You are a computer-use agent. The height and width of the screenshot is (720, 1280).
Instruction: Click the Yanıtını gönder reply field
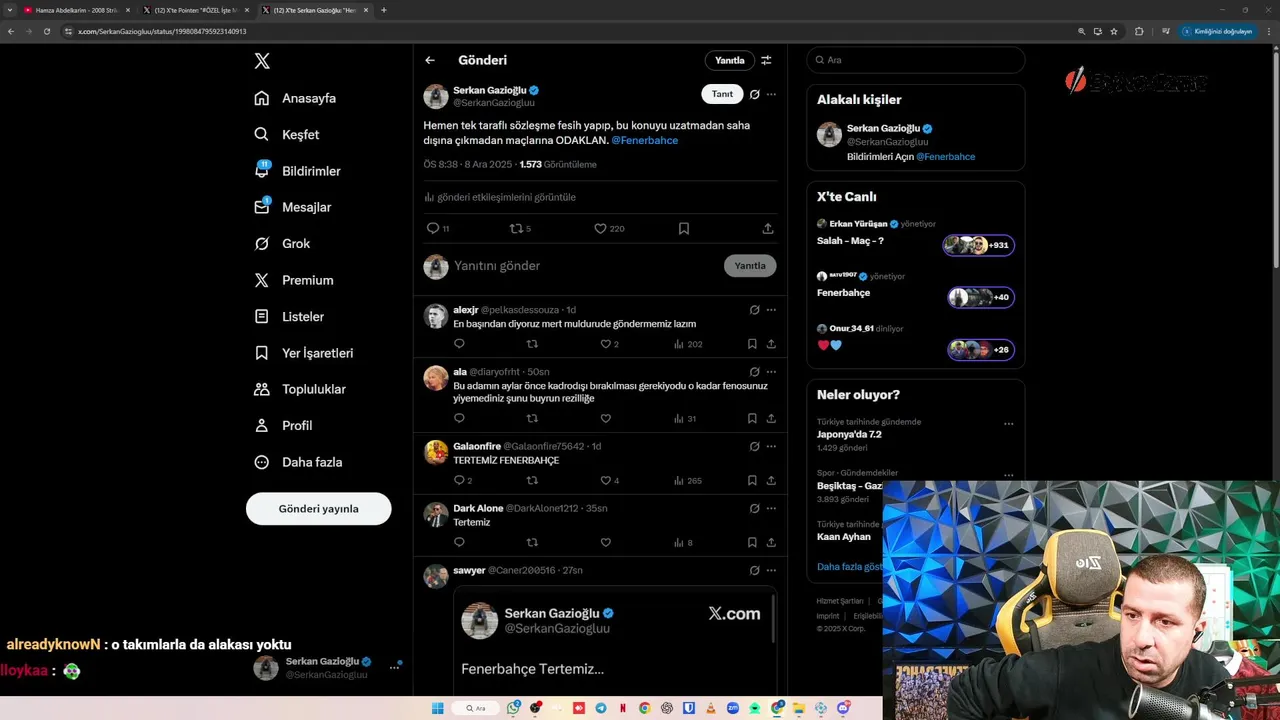click(585, 266)
